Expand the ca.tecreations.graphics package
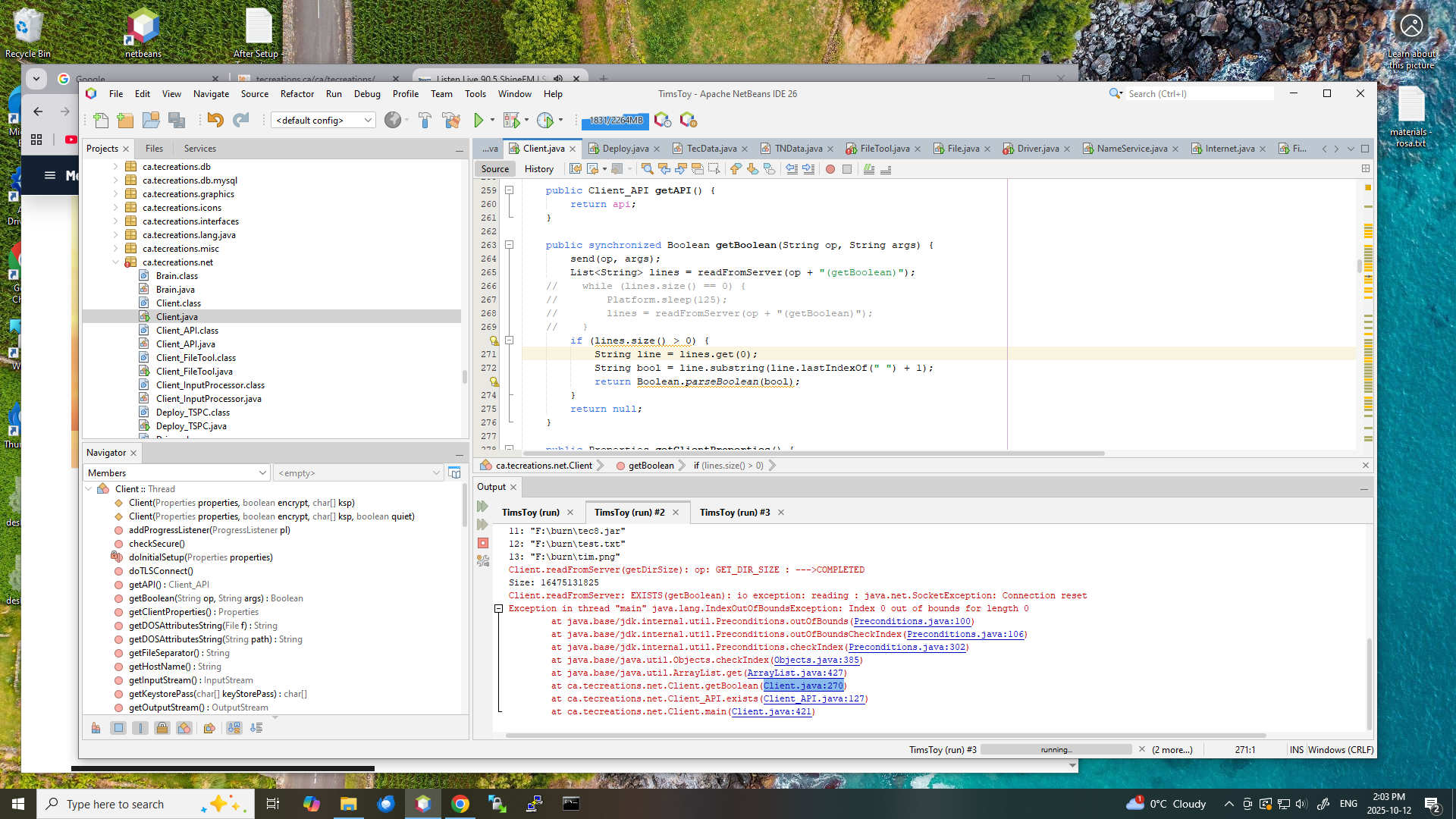 pos(115,194)
